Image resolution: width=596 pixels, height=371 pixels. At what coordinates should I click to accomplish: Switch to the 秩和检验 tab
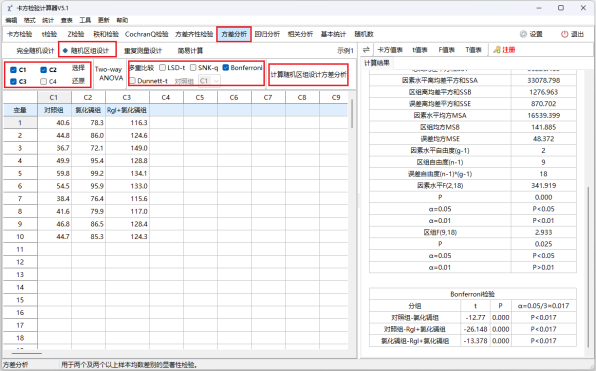click(x=106, y=34)
